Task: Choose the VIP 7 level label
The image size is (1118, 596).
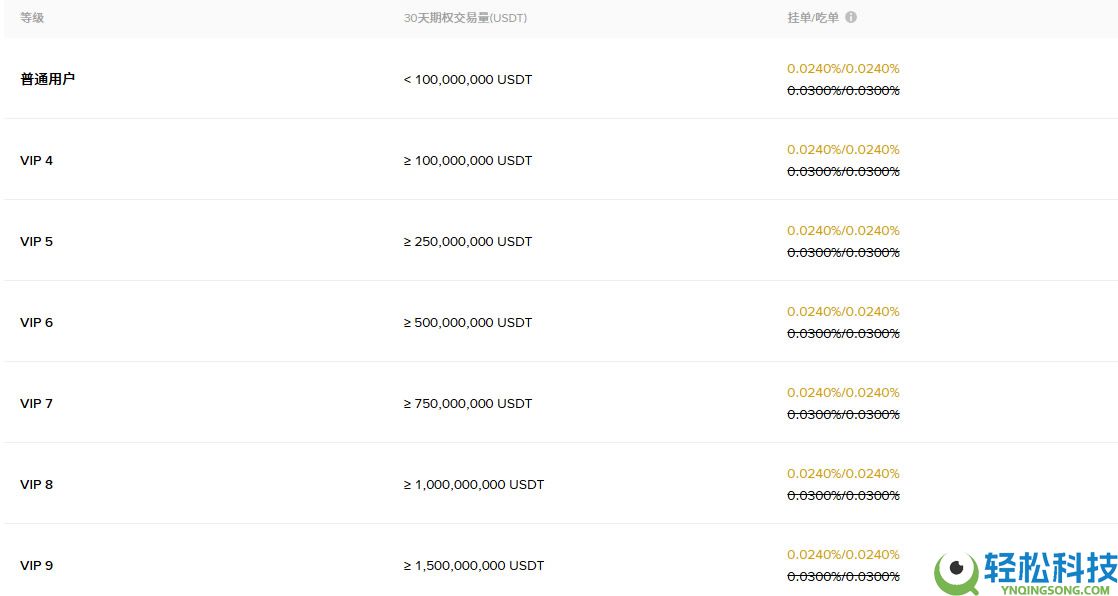Action: (36, 403)
